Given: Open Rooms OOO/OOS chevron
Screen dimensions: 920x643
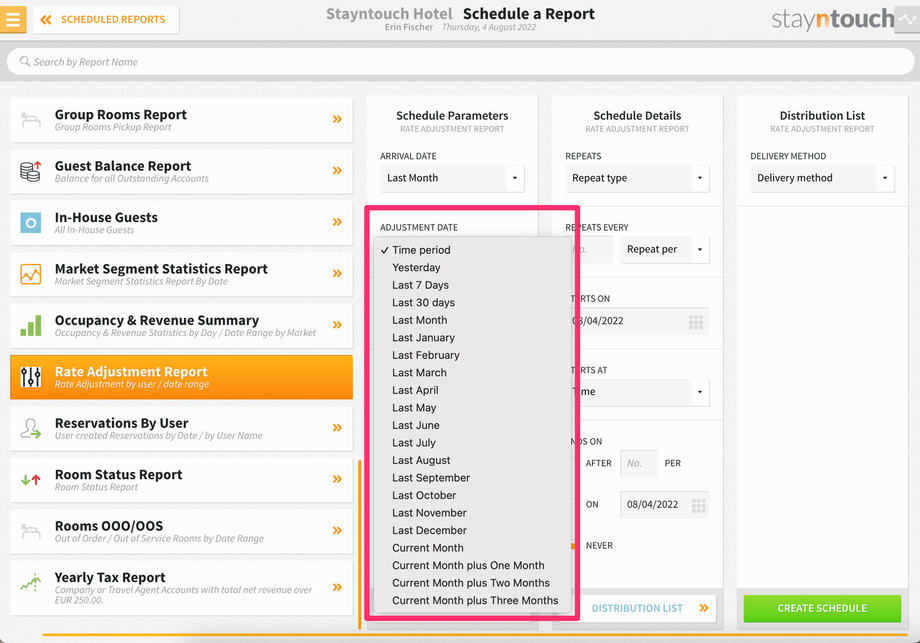Looking at the screenshot, I should click(x=337, y=530).
